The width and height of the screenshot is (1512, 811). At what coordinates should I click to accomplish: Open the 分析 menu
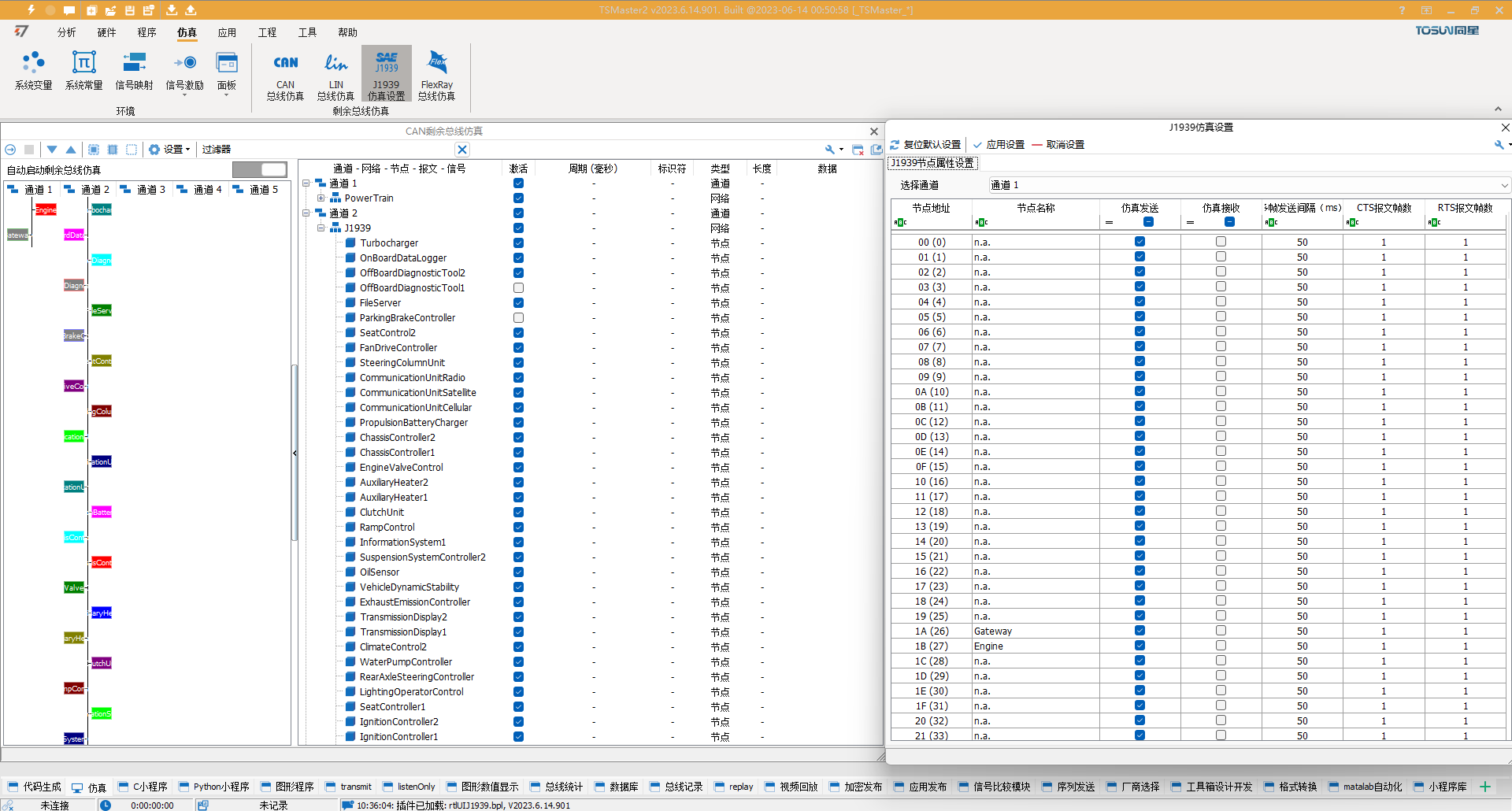(x=66, y=32)
